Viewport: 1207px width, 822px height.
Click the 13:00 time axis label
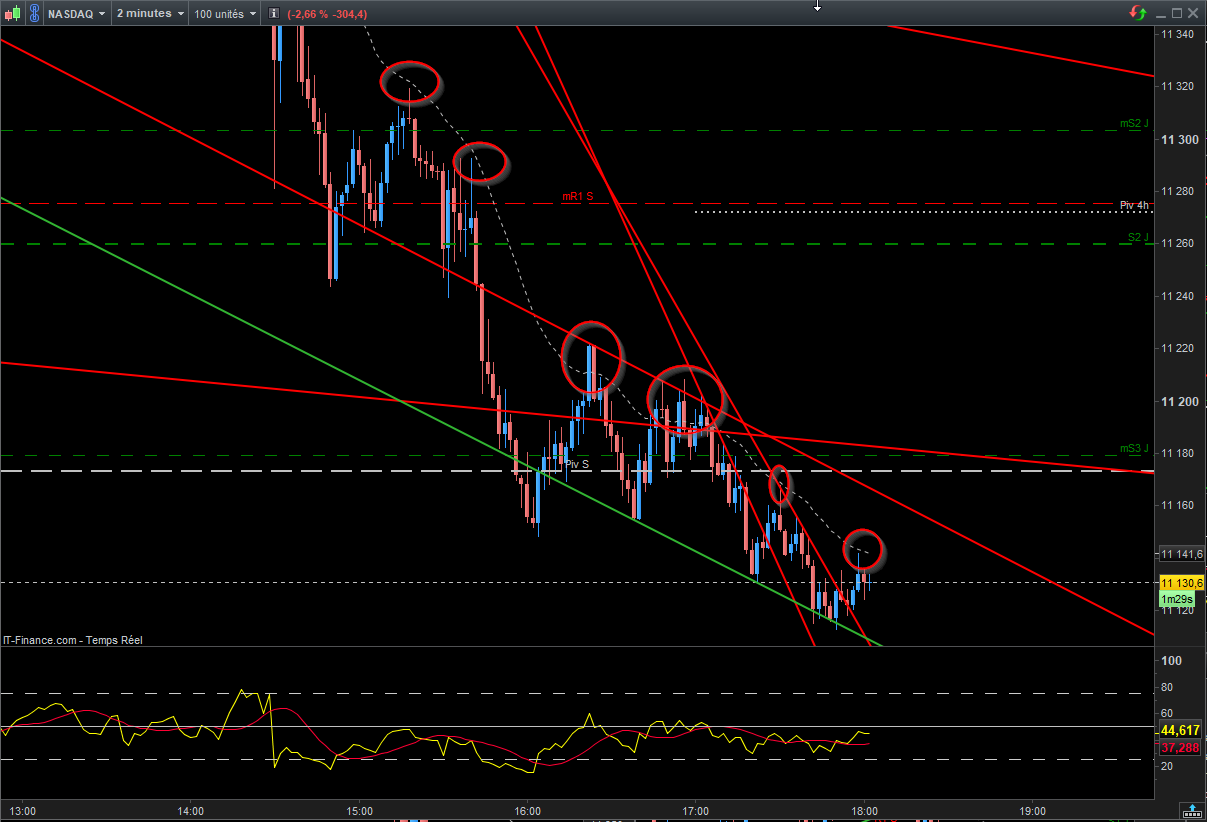point(22,811)
